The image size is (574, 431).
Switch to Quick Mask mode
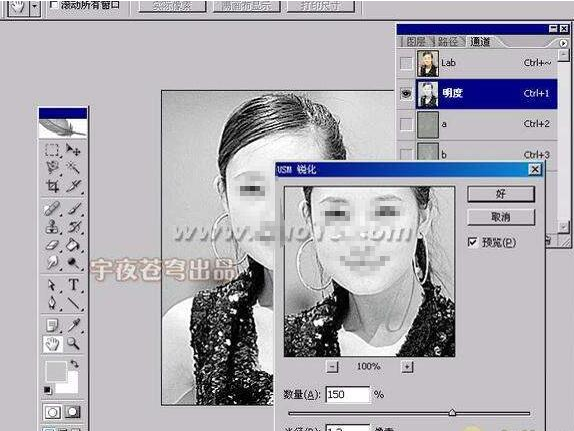point(73,412)
